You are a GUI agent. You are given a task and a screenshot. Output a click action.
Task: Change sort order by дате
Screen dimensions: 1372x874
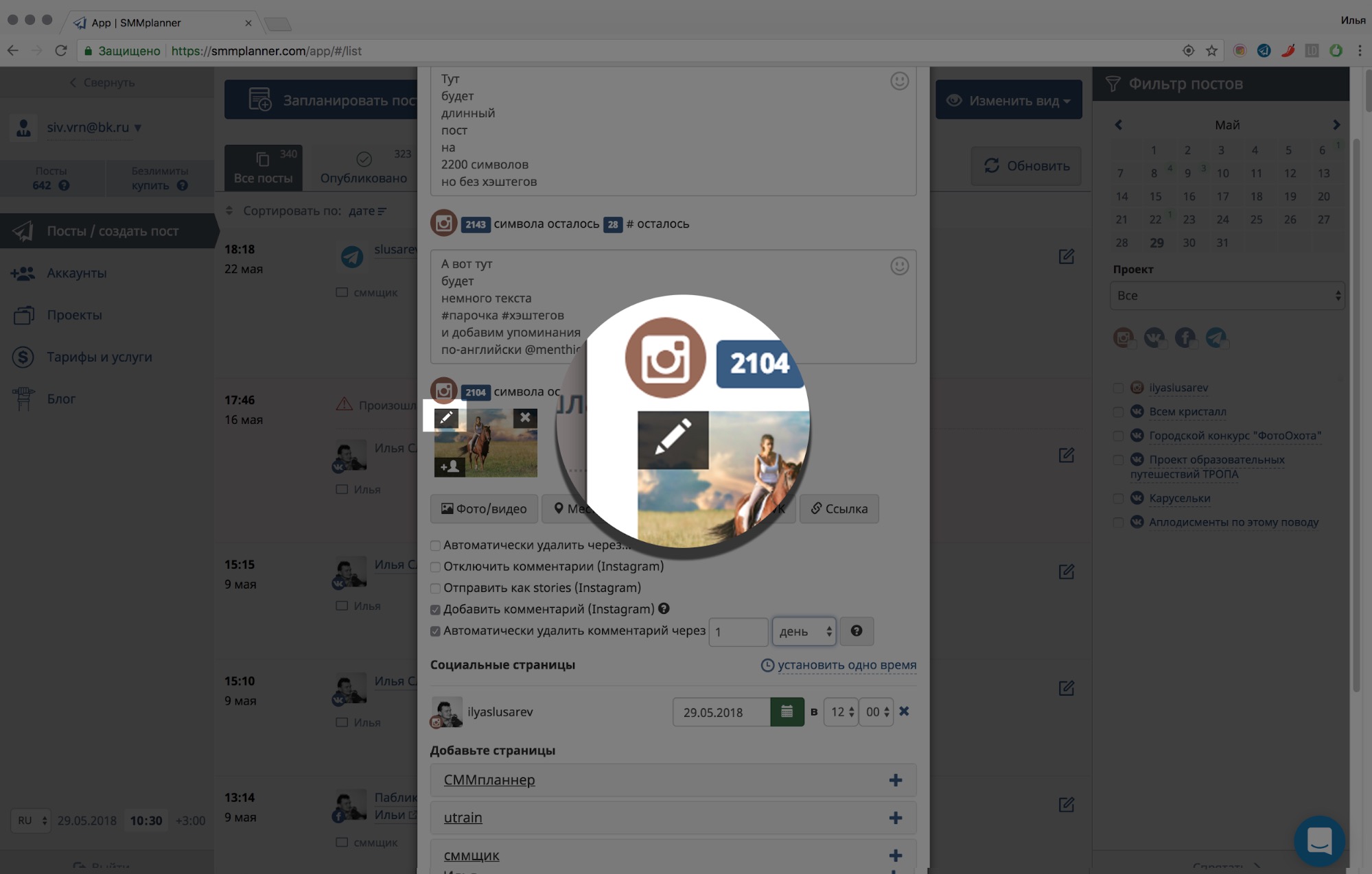coord(367,211)
